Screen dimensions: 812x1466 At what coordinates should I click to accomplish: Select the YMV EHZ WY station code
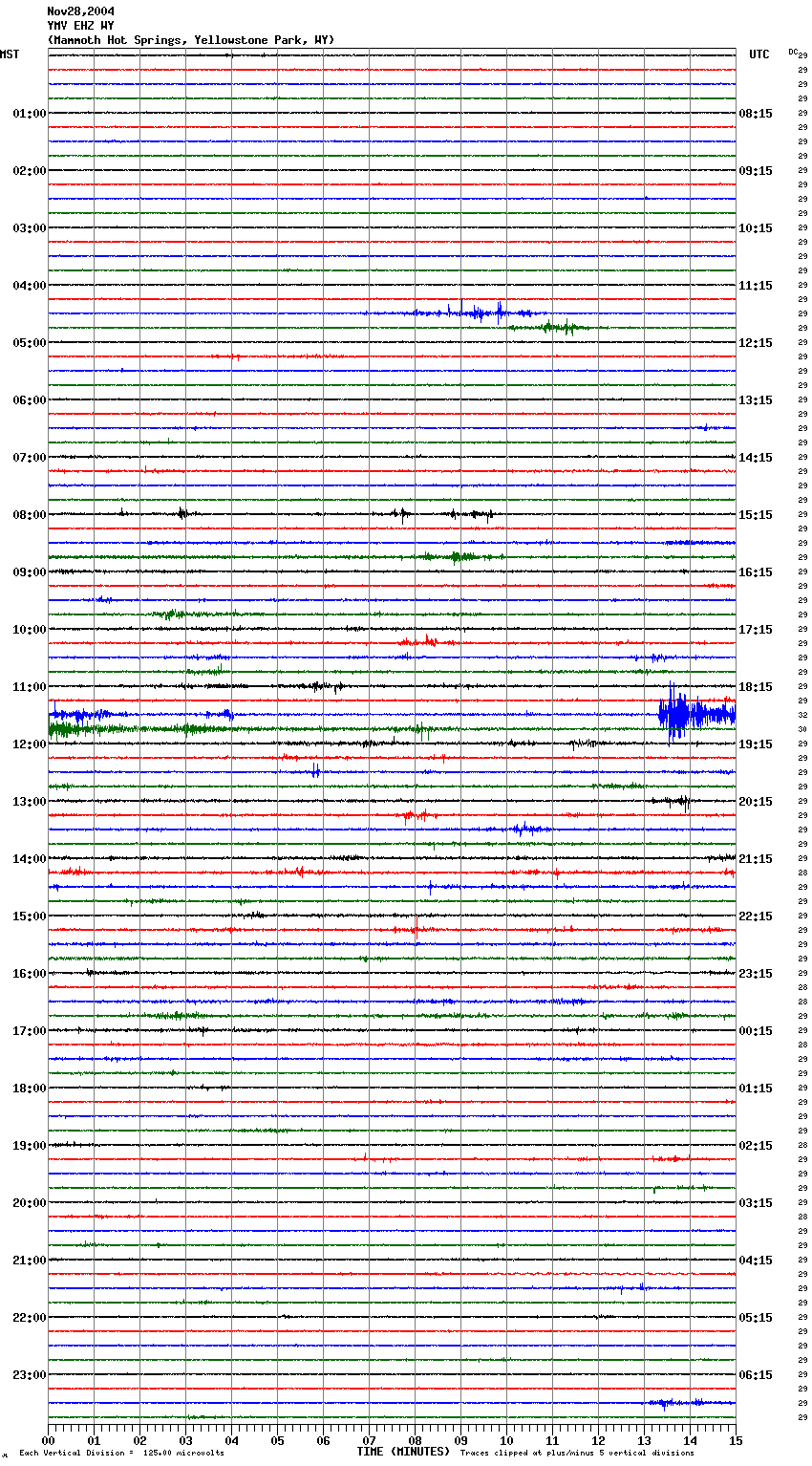[80, 26]
